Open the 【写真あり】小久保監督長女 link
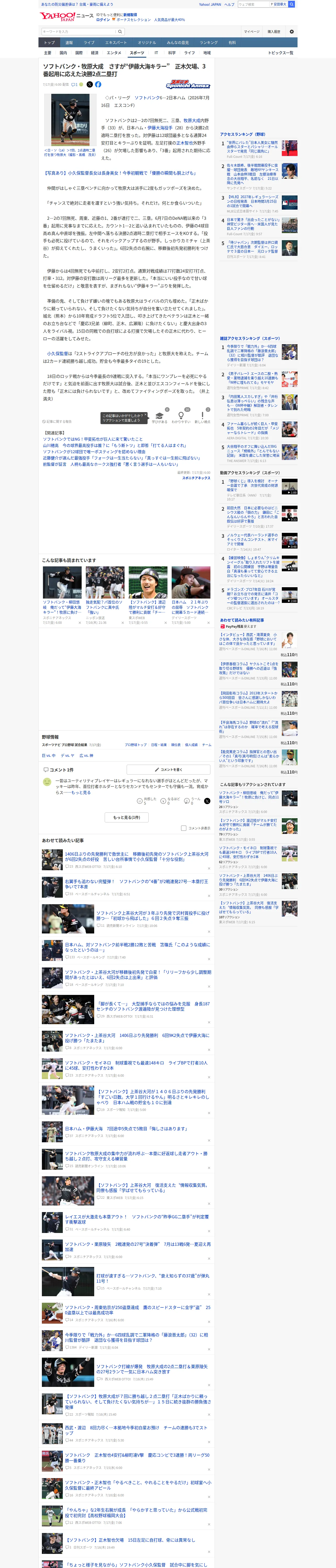 [120, 173]
